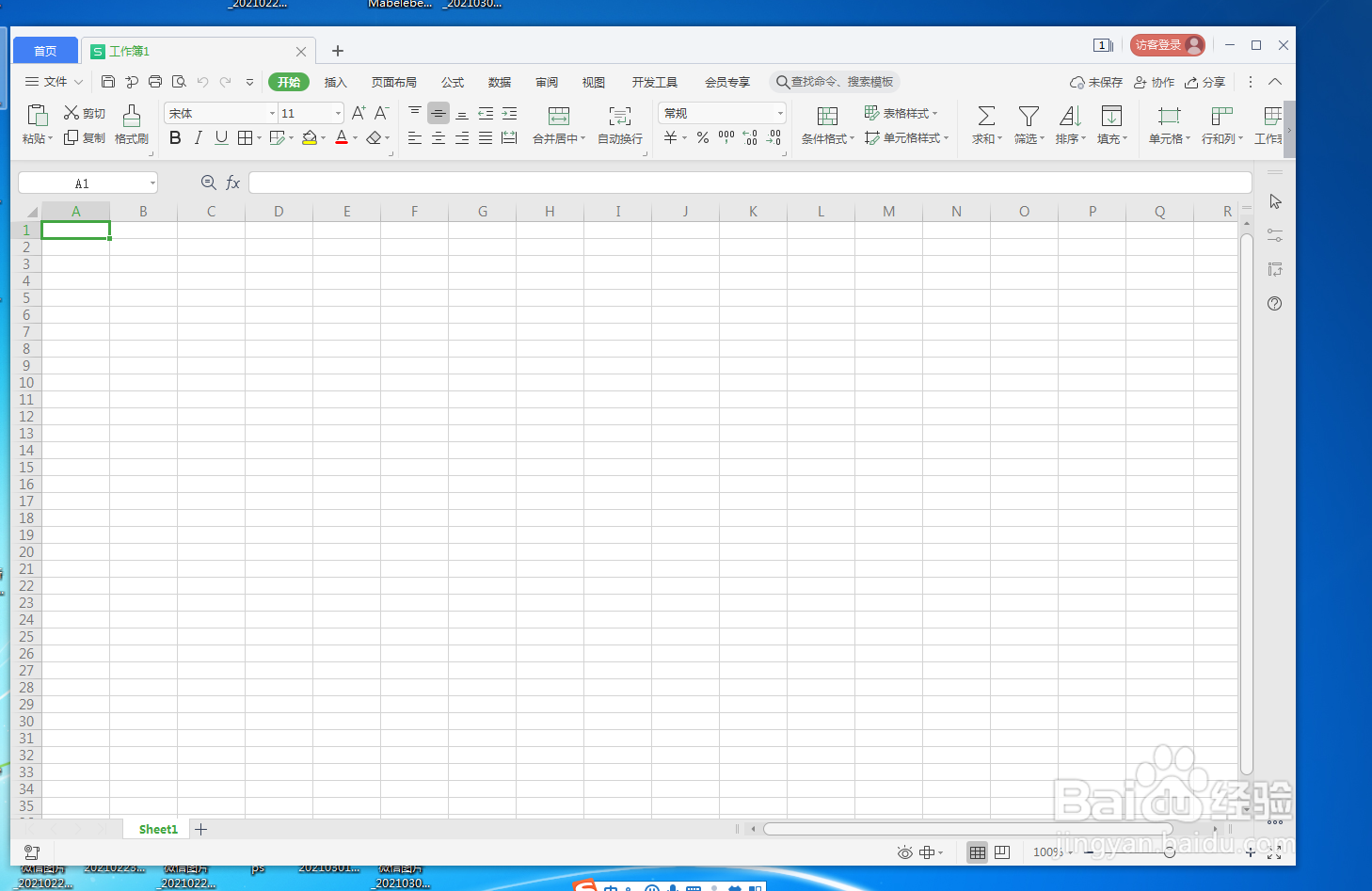Add a new sheet with plus button
The image size is (1372, 891).
[201, 829]
